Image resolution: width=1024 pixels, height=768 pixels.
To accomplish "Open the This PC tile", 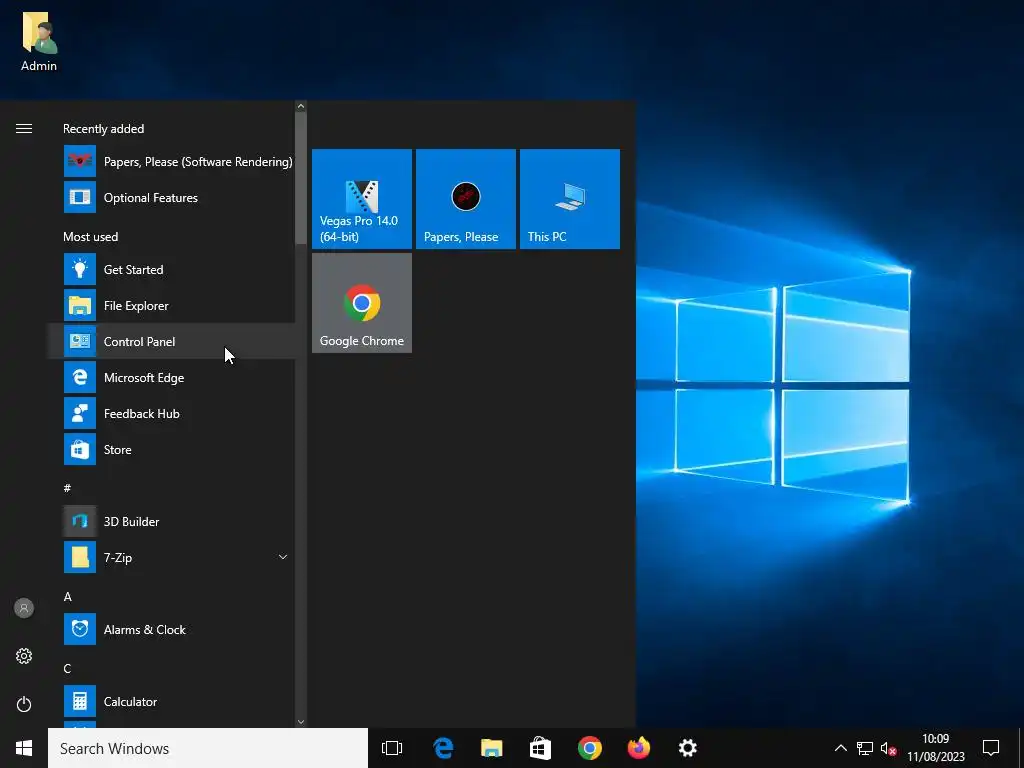I will click(x=569, y=199).
